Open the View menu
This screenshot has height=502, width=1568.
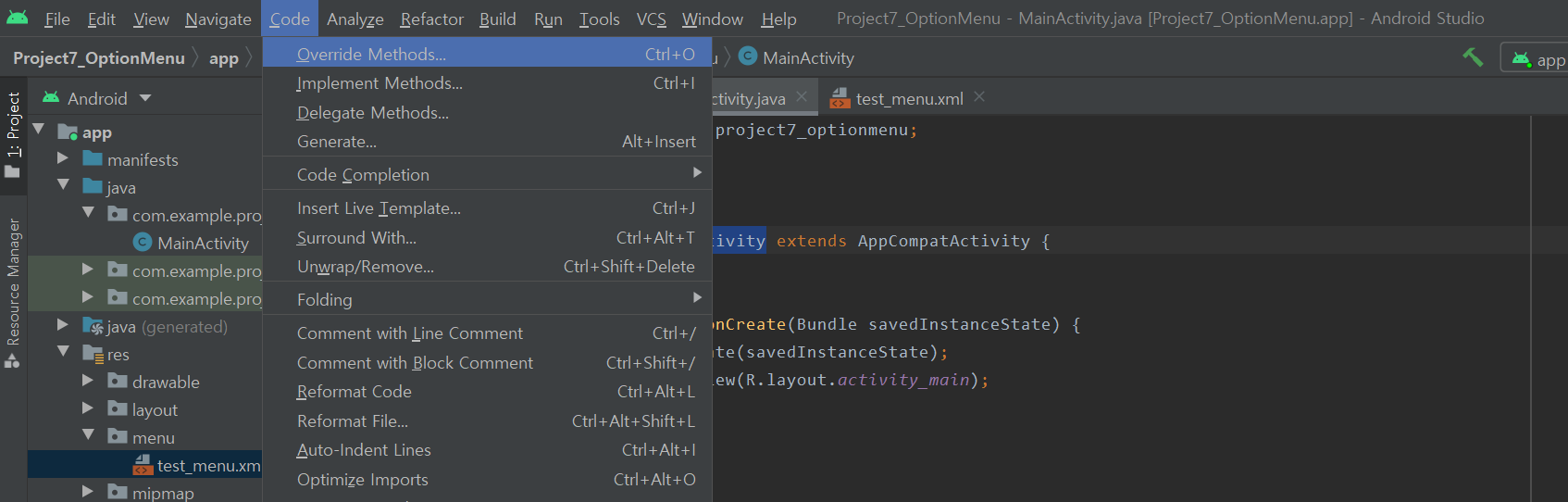[151, 19]
